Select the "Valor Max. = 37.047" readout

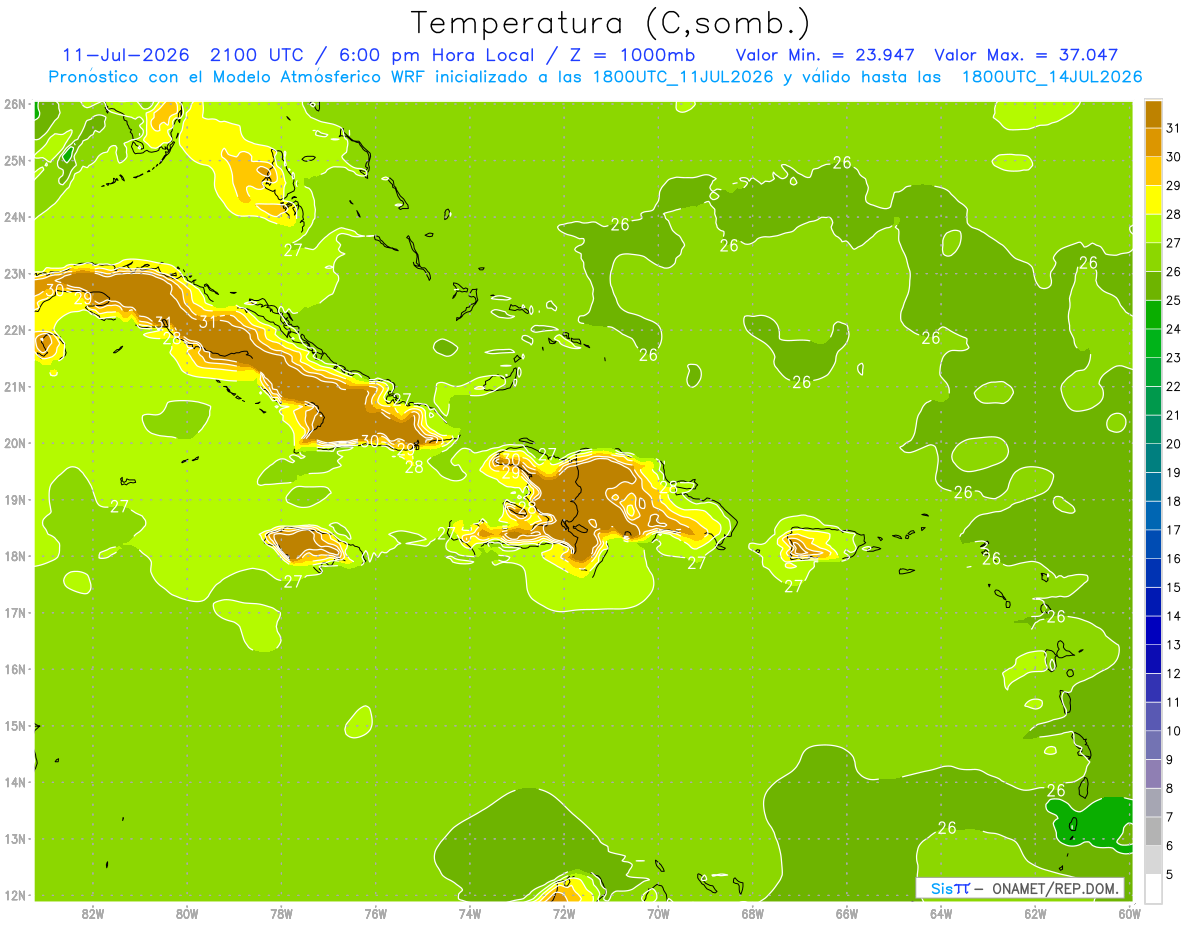(x=1026, y=55)
